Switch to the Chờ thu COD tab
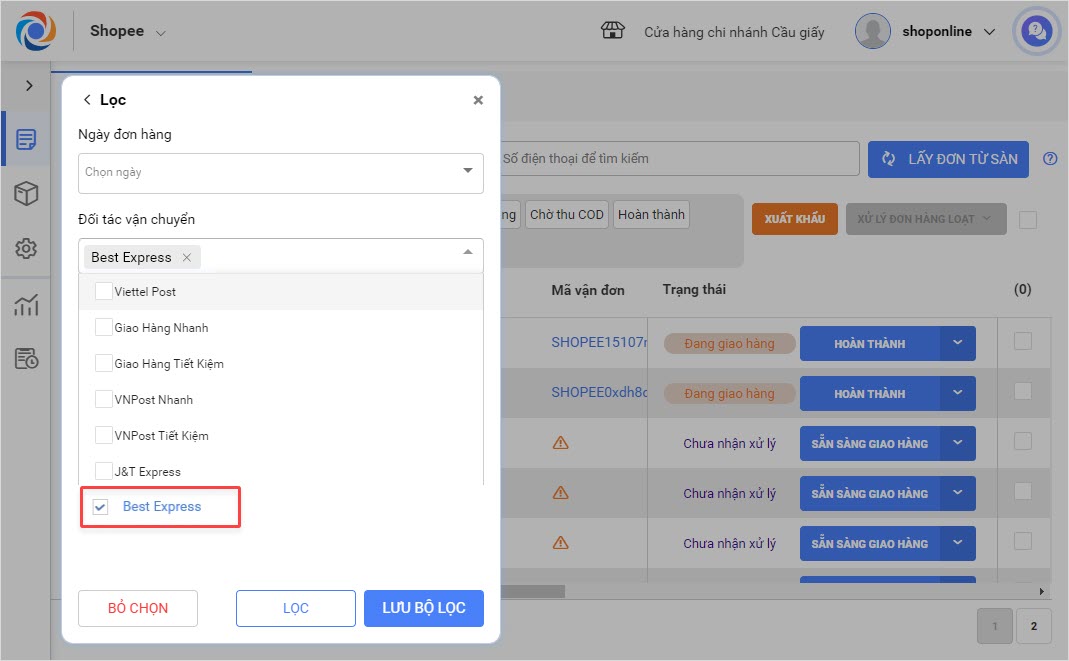This screenshot has height=661, width=1069. [x=567, y=215]
